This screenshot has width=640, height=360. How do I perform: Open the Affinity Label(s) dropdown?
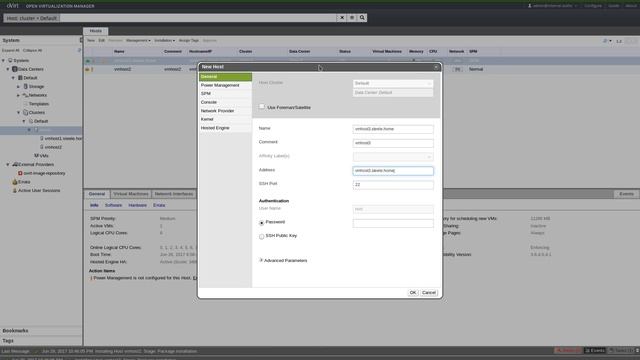[393, 157]
